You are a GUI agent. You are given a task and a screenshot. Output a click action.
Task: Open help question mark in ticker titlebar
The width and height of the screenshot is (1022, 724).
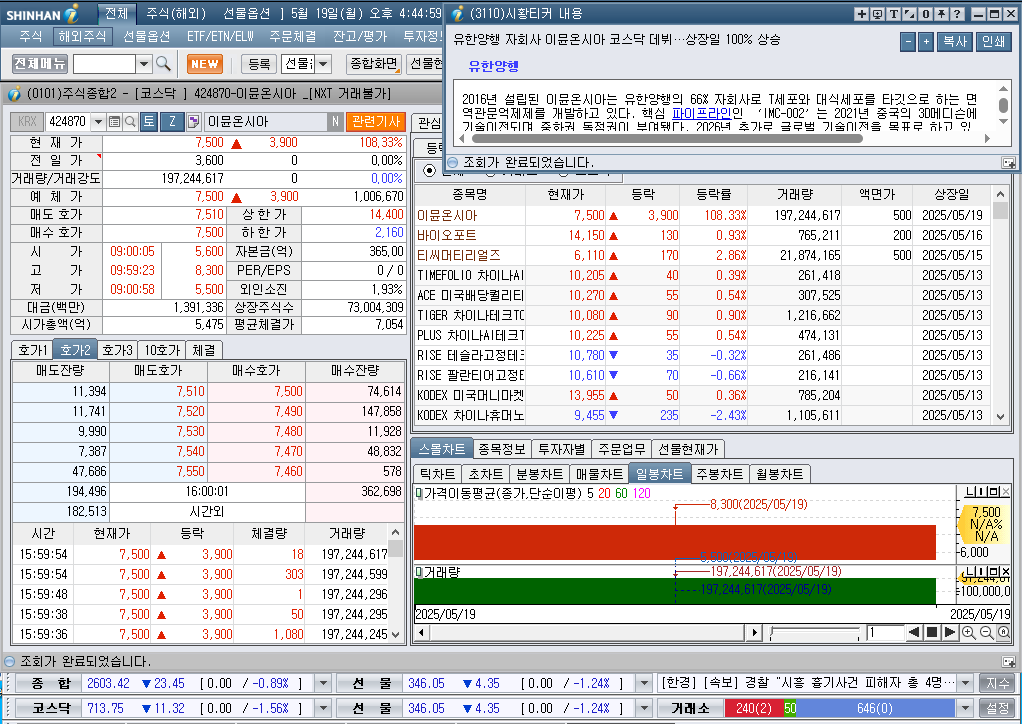click(x=957, y=14)
